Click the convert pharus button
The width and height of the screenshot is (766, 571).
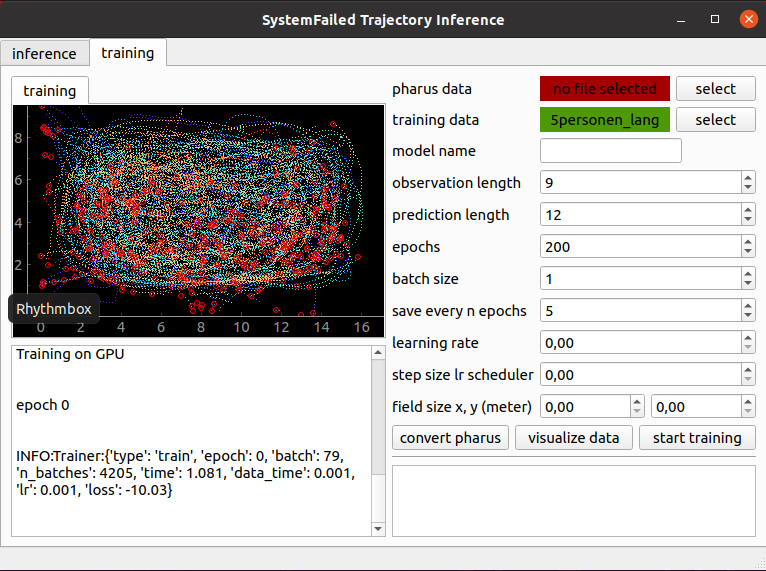point(450,438)
